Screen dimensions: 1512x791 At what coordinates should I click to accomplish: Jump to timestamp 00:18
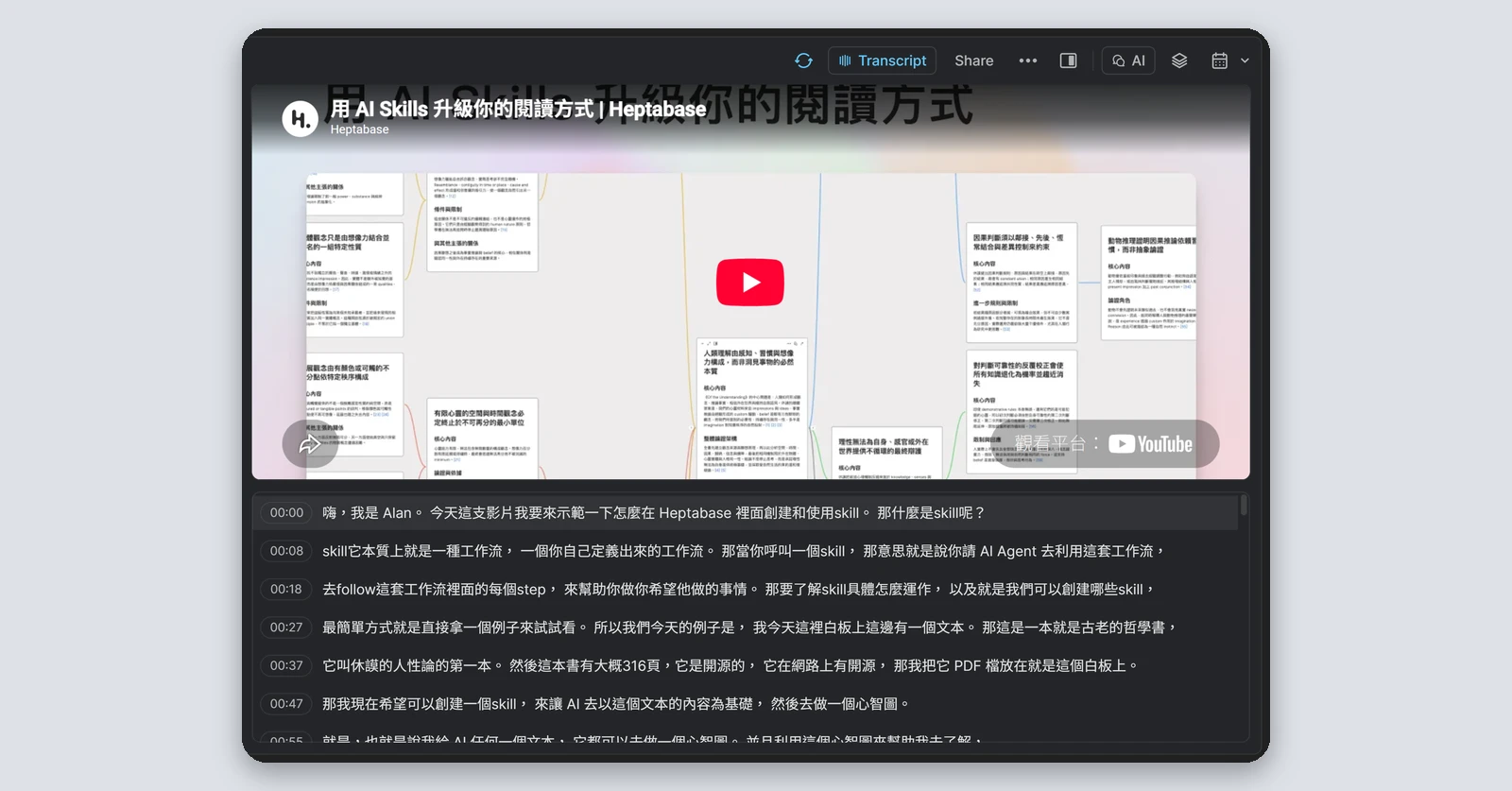[286, 589]
